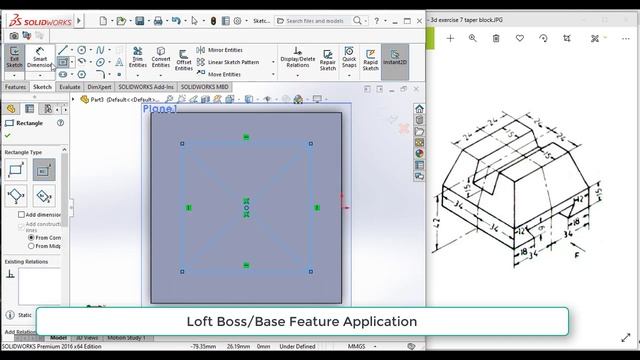
Task: Select the Straight Slot tool
Action: [62, 74]
